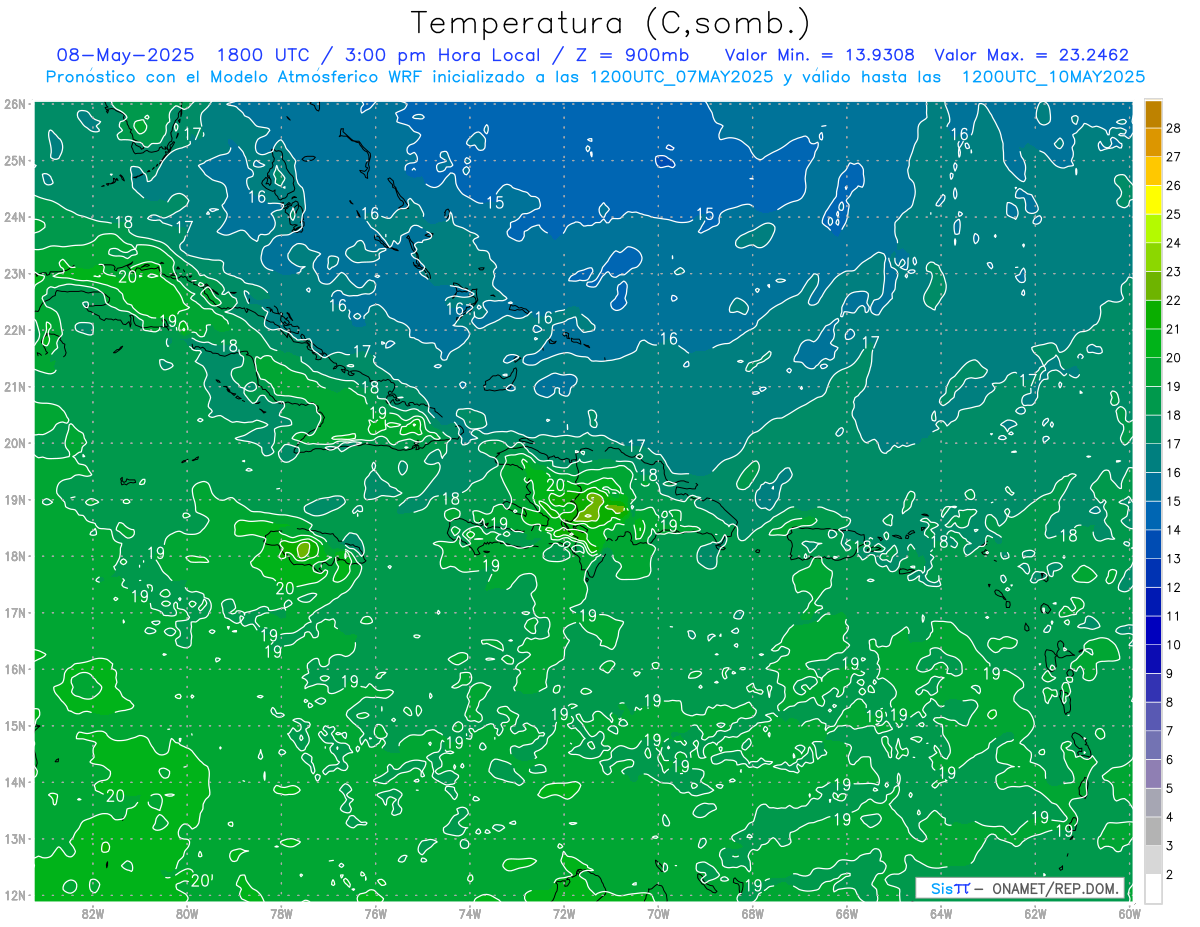This screenshot has width=1200, height=927.
Task: Click latitude label "25N"
Action: click(15, 160)
